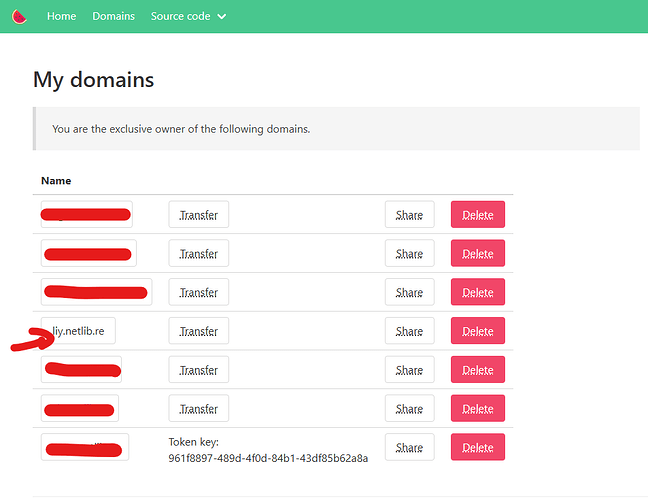This screenshot has width=648, height=500.
Task: Click Share in row just above liy.netlib.re
Action: [410, 292]
